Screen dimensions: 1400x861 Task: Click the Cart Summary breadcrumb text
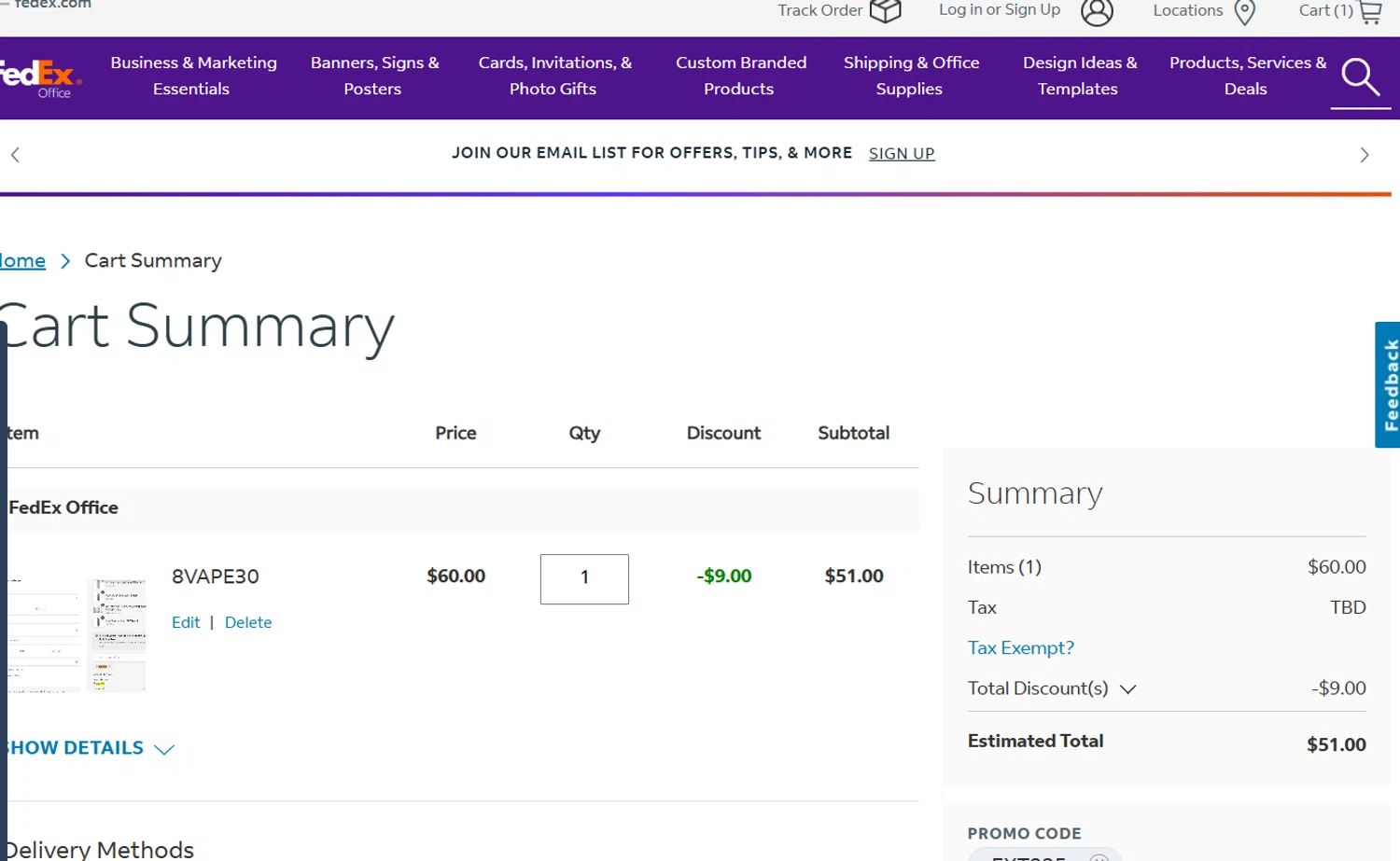point(153,261)
